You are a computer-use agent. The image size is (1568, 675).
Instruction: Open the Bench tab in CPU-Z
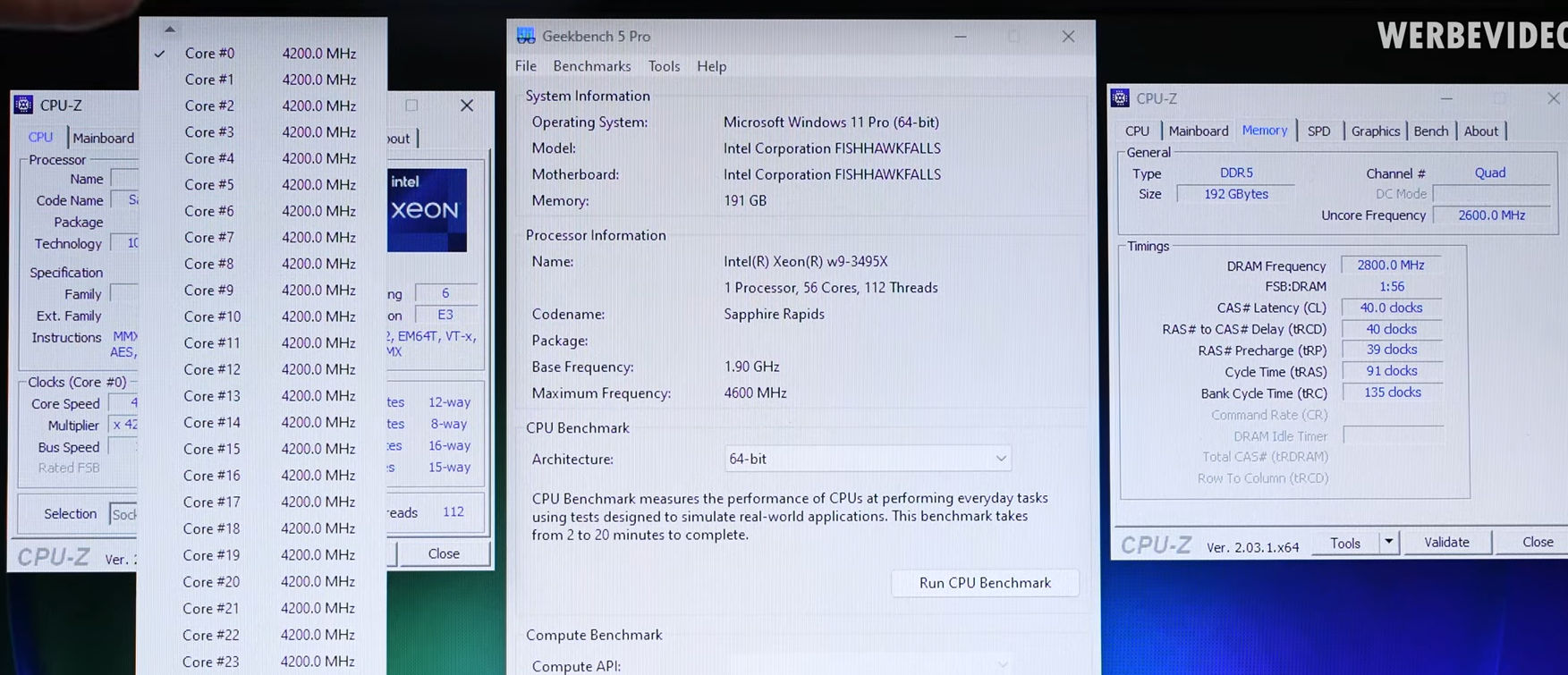1430,131
